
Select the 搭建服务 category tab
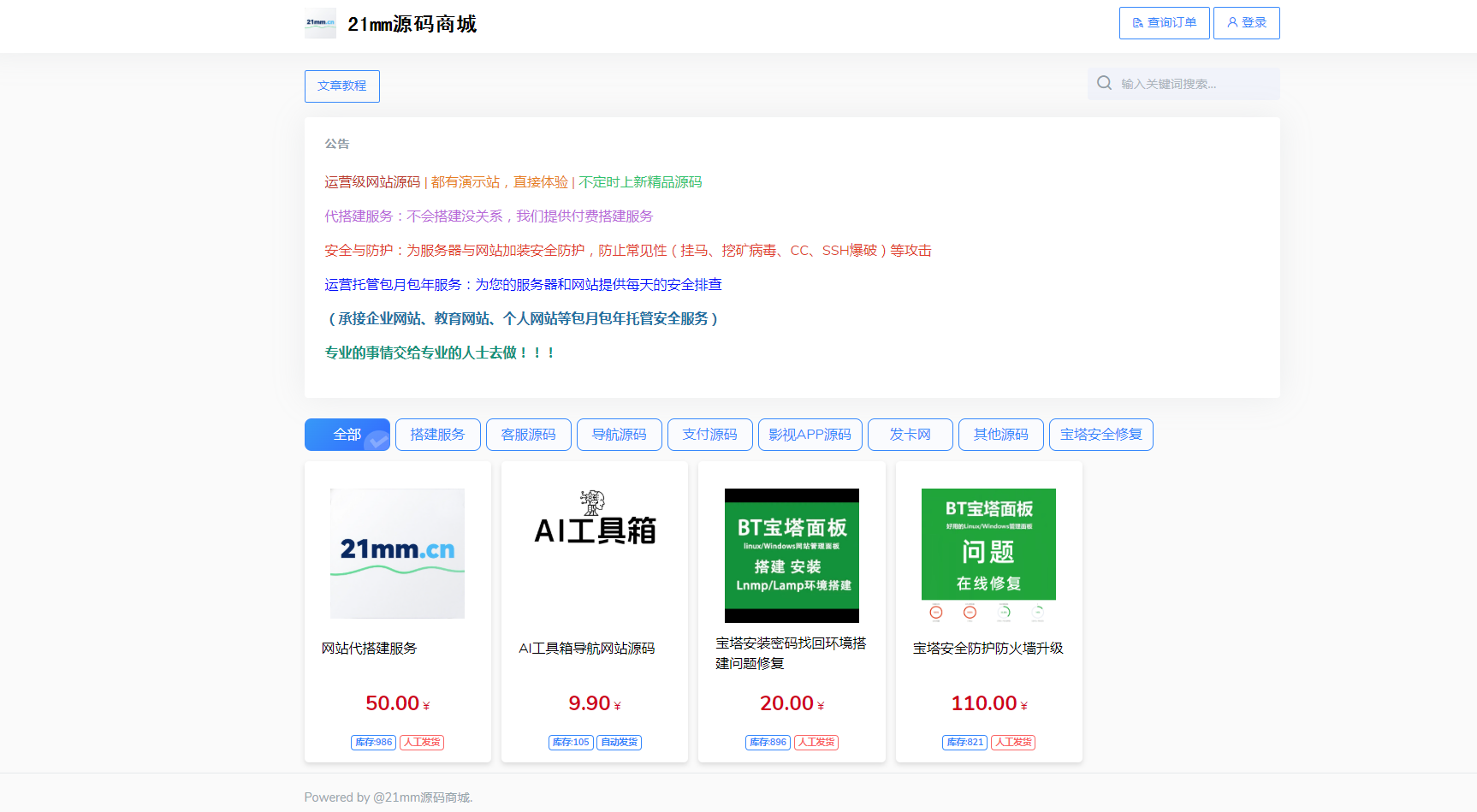click(438, 435)
